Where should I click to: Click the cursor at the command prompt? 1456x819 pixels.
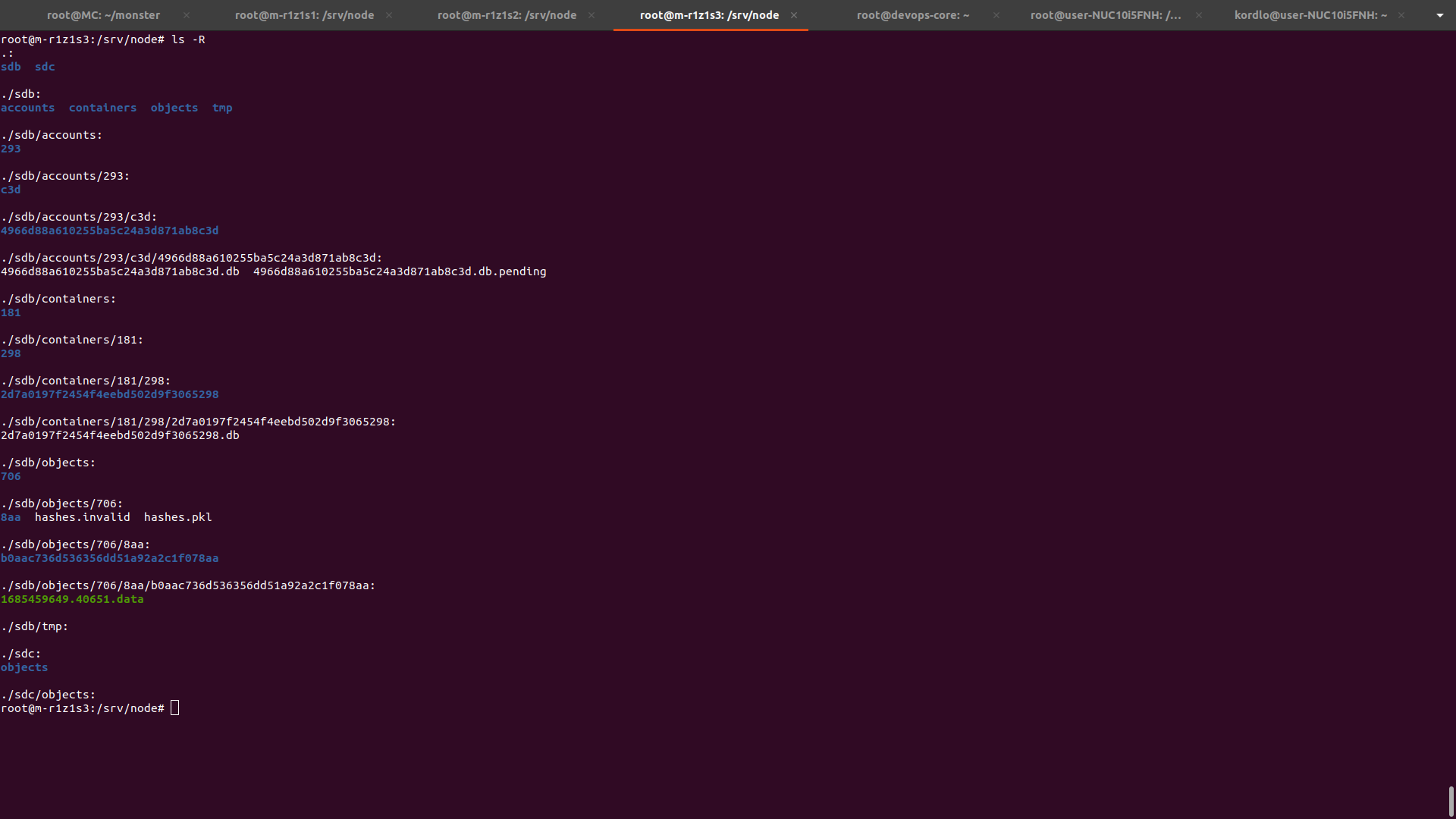[175, 708]
